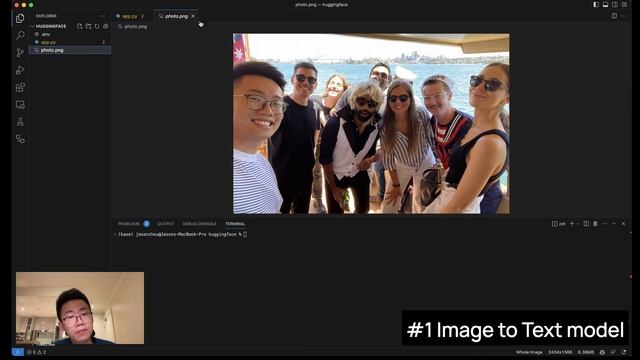The height and width of the screenshot is (360, 640).
Task: Select photo.png in the Explorer tree
Action: (70, 50)
